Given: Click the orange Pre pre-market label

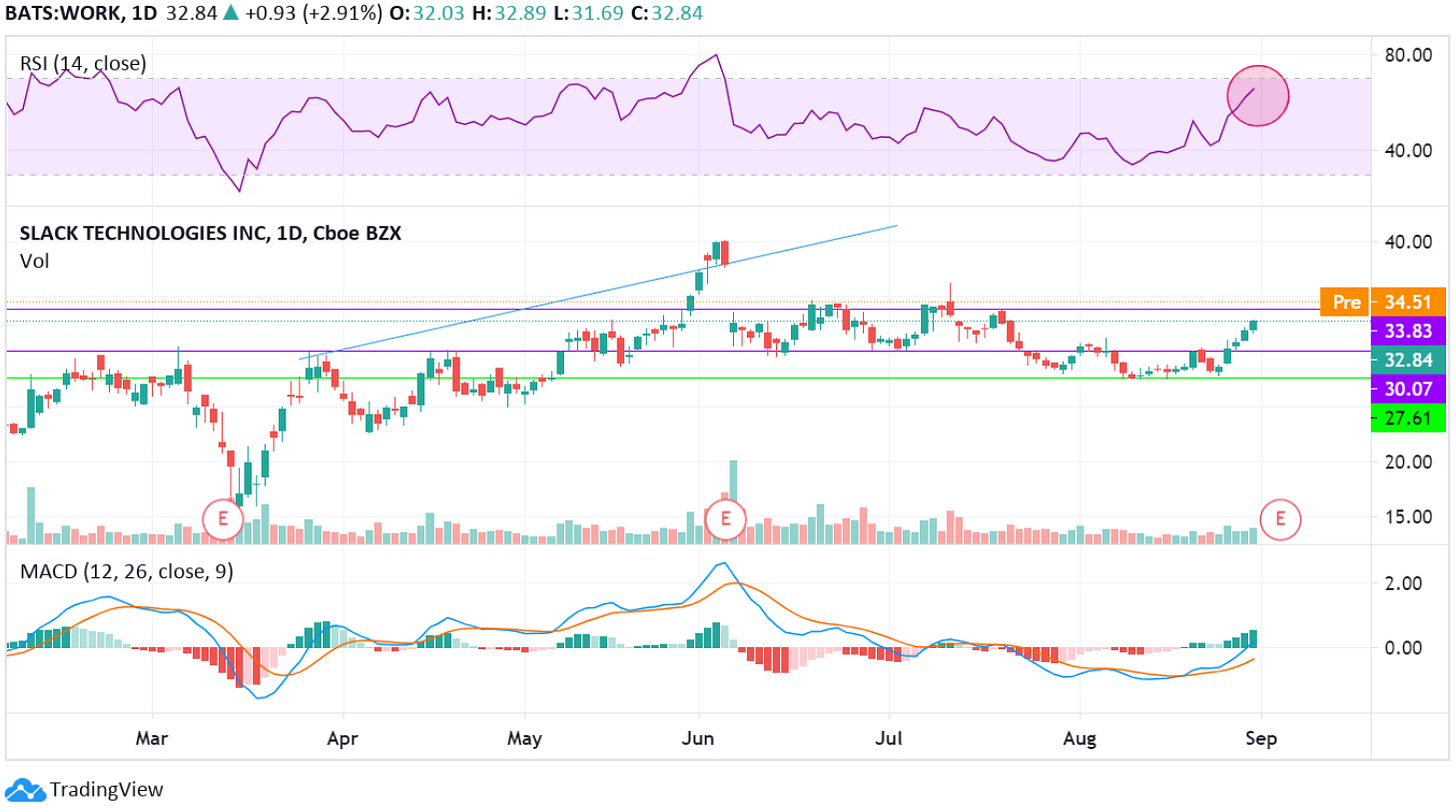Looking at the screenshot, I should click(x=1344, y=302).
